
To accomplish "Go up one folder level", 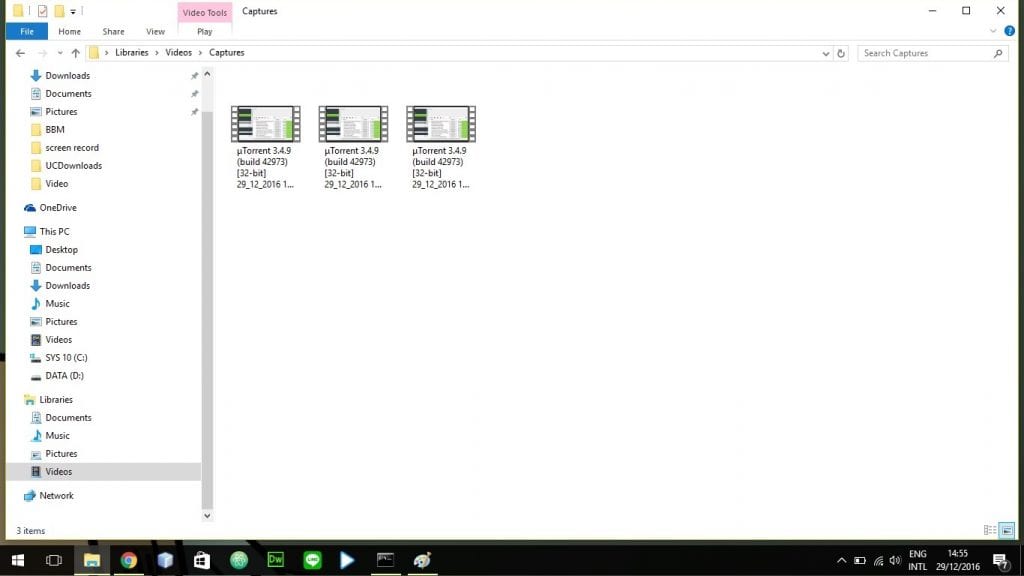I will pos(76,53).
